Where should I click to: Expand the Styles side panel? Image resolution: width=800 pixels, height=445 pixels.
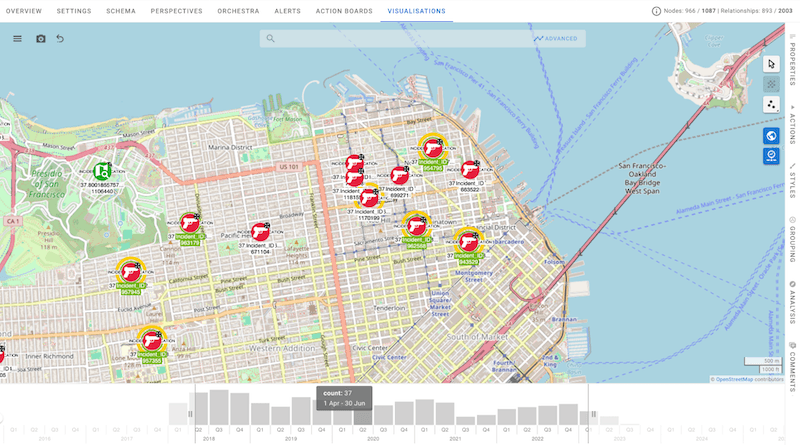point(792,180)
